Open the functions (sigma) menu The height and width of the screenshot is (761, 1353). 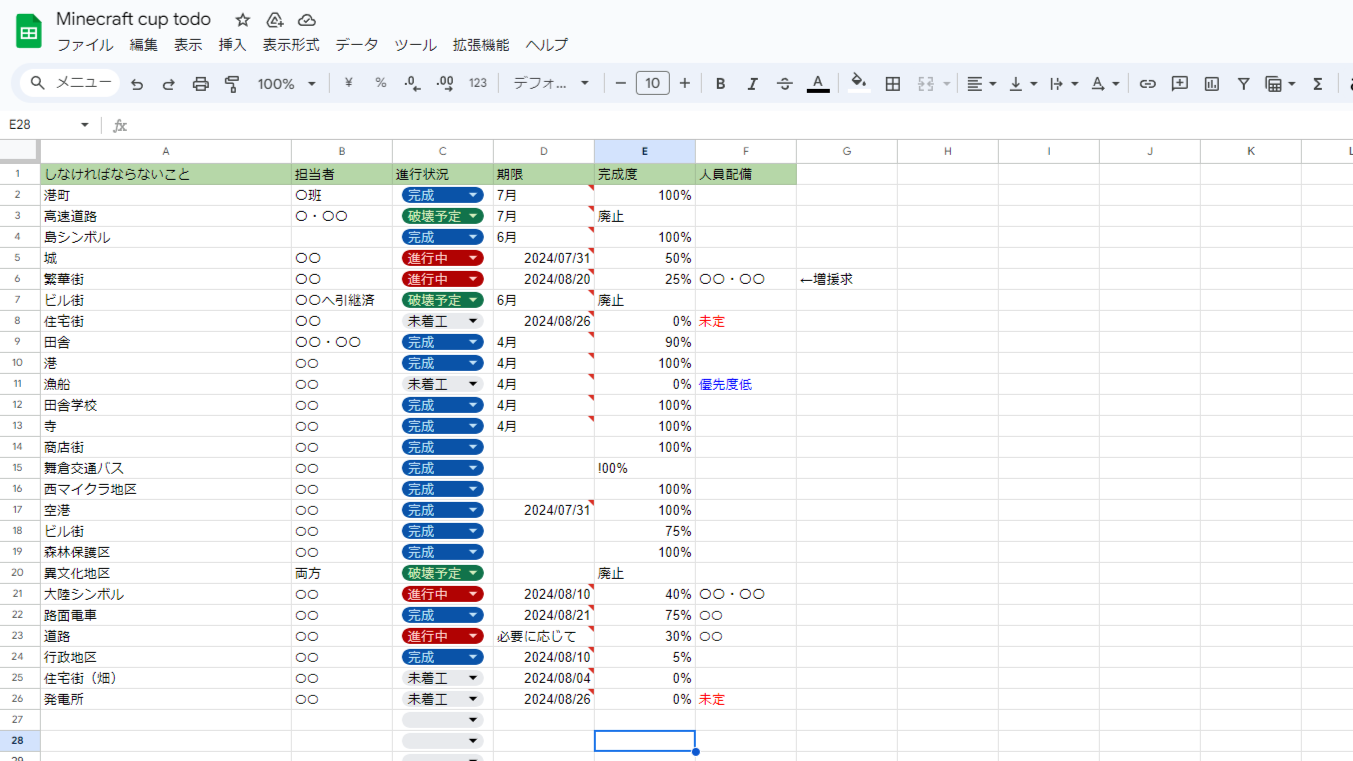coord(1318,84)
